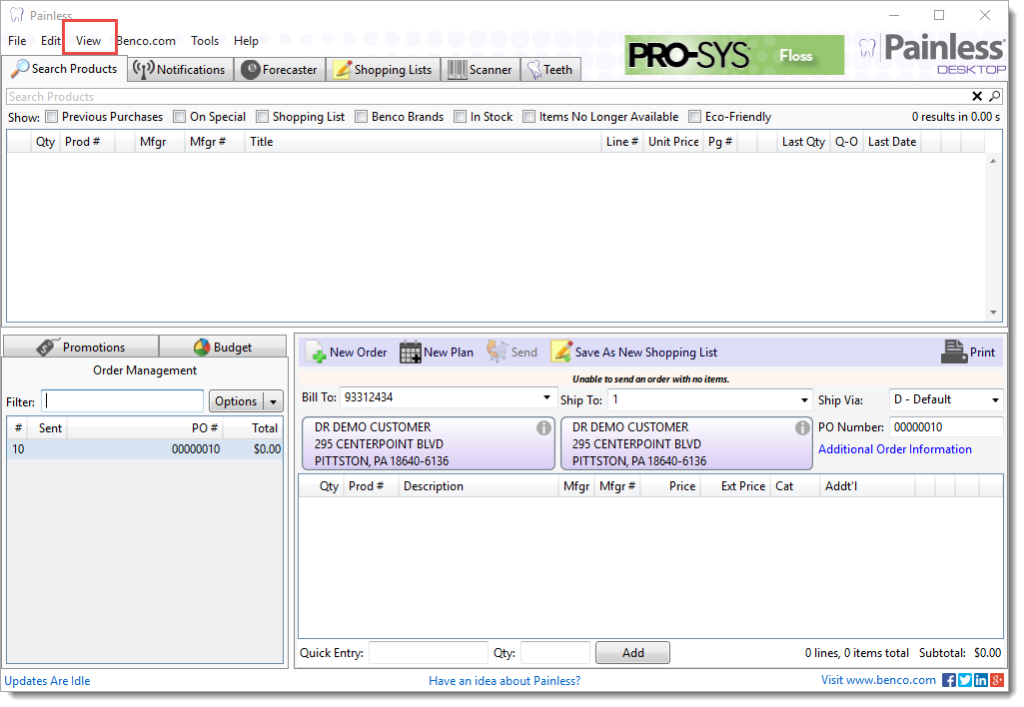Switch to the Forecaster tab
The height and width of the screenshot is (707, 1024).
pyautogui.click(x=279, y=70)
